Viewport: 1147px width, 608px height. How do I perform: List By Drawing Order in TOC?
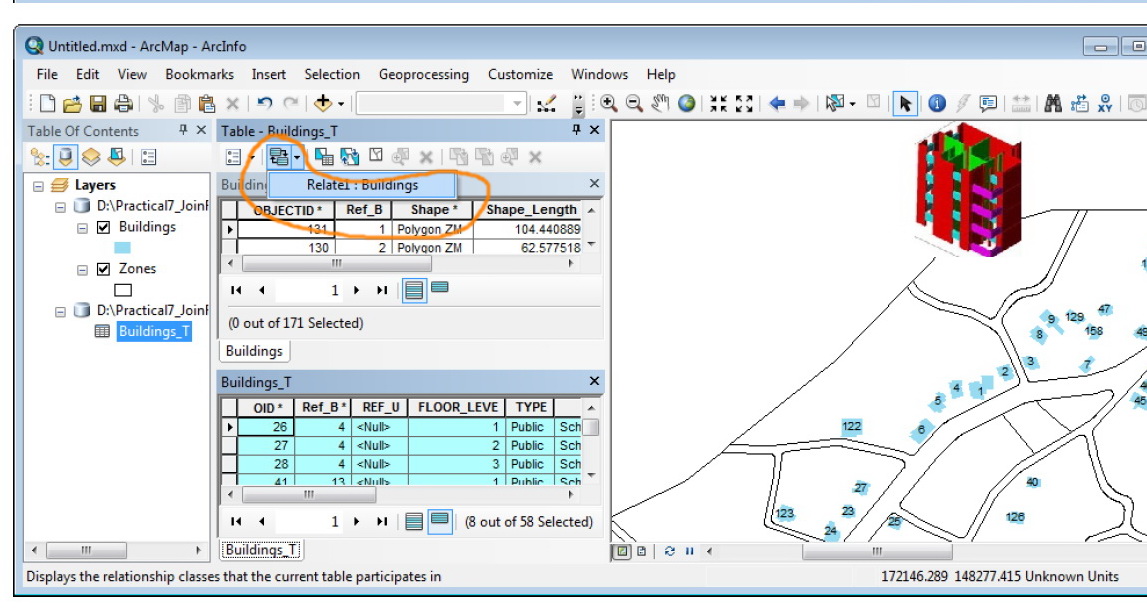pos(40,157)
